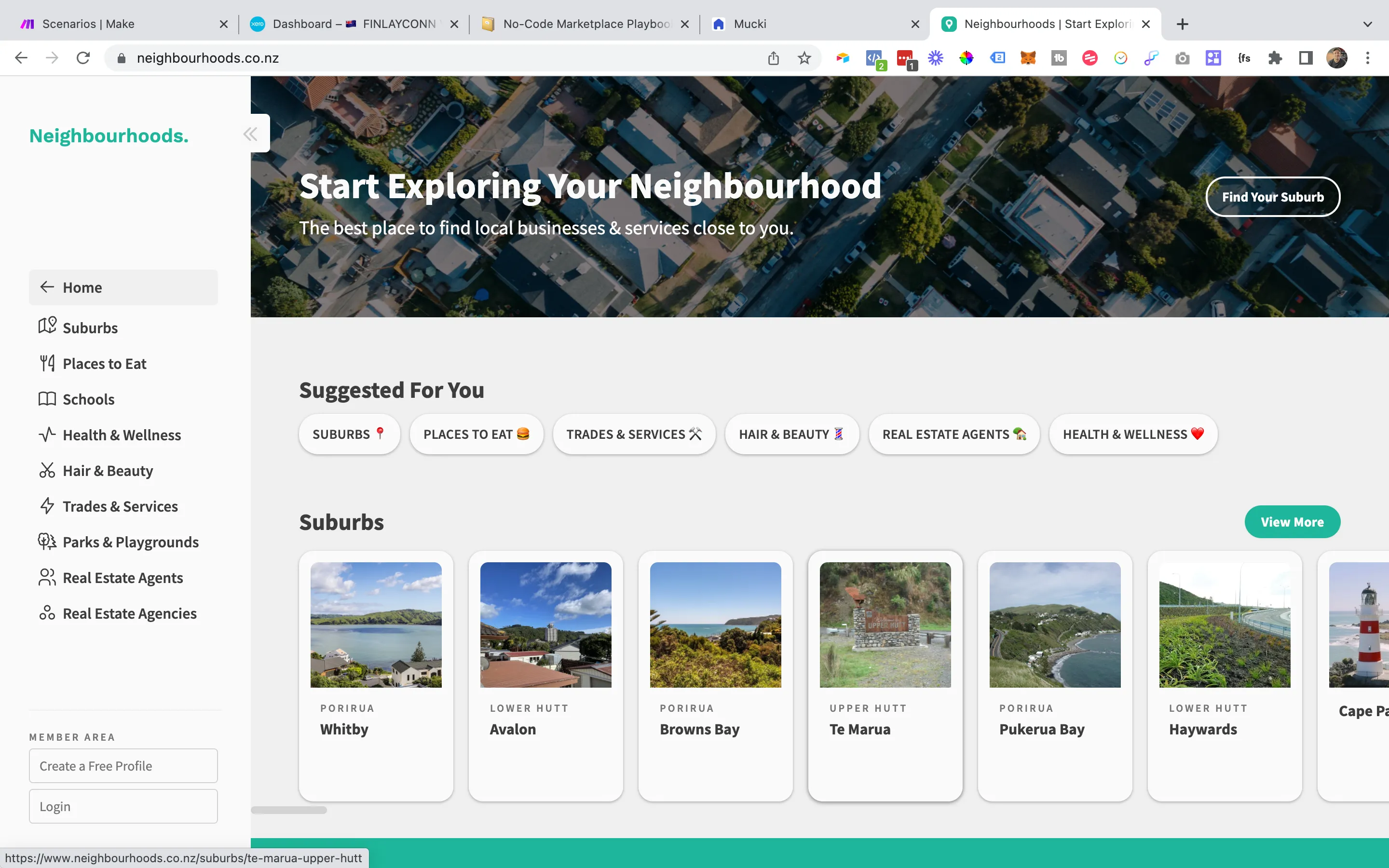Open the Pukerua Bay card image
This screenshot has height=868, width=1389.
[1055, 624]
